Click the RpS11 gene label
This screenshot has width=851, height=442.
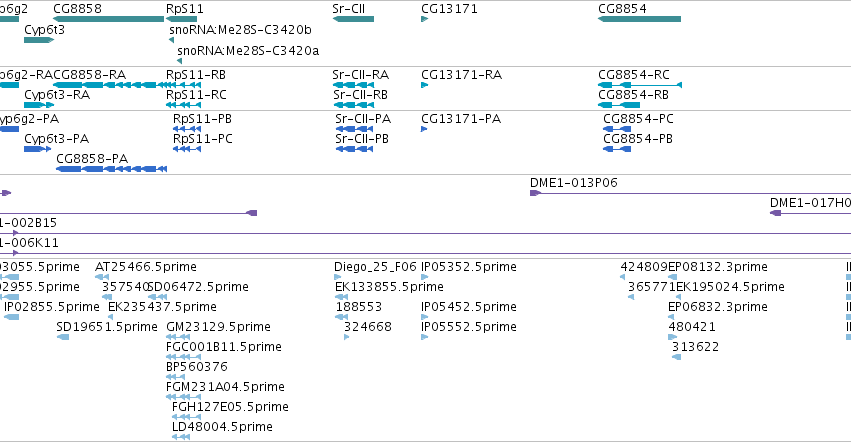(x=185, y=9)
